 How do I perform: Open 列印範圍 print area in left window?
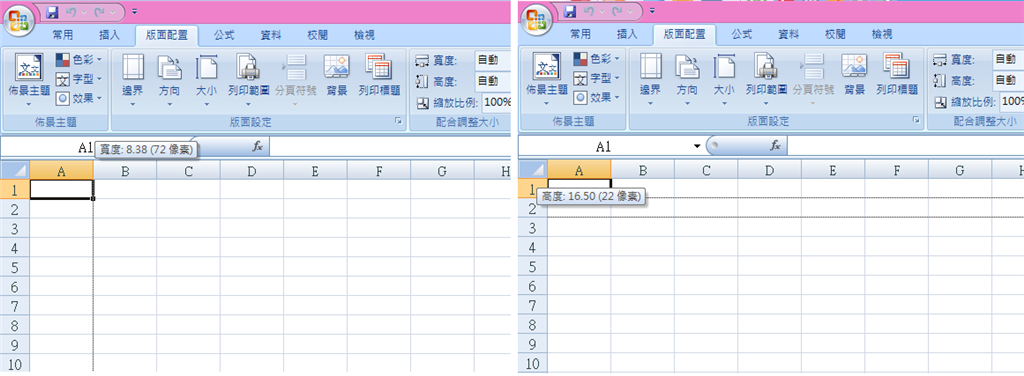pyautogui.click(x=248, y=80)
